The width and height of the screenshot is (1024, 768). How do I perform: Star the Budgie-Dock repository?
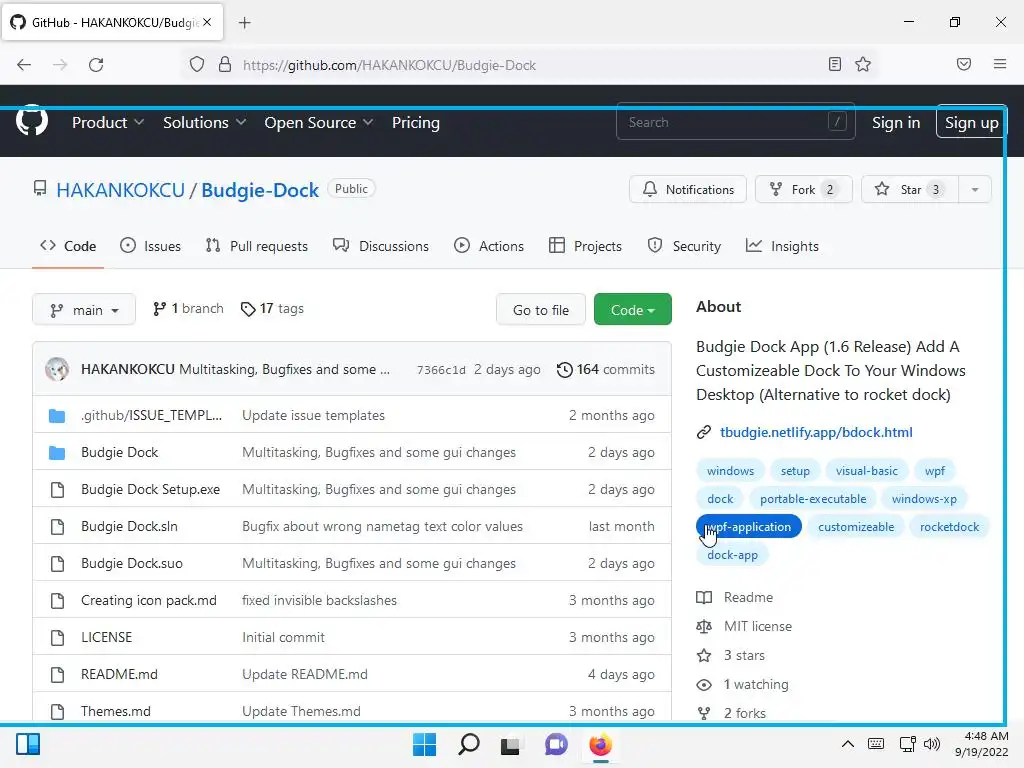pos(910,189)
